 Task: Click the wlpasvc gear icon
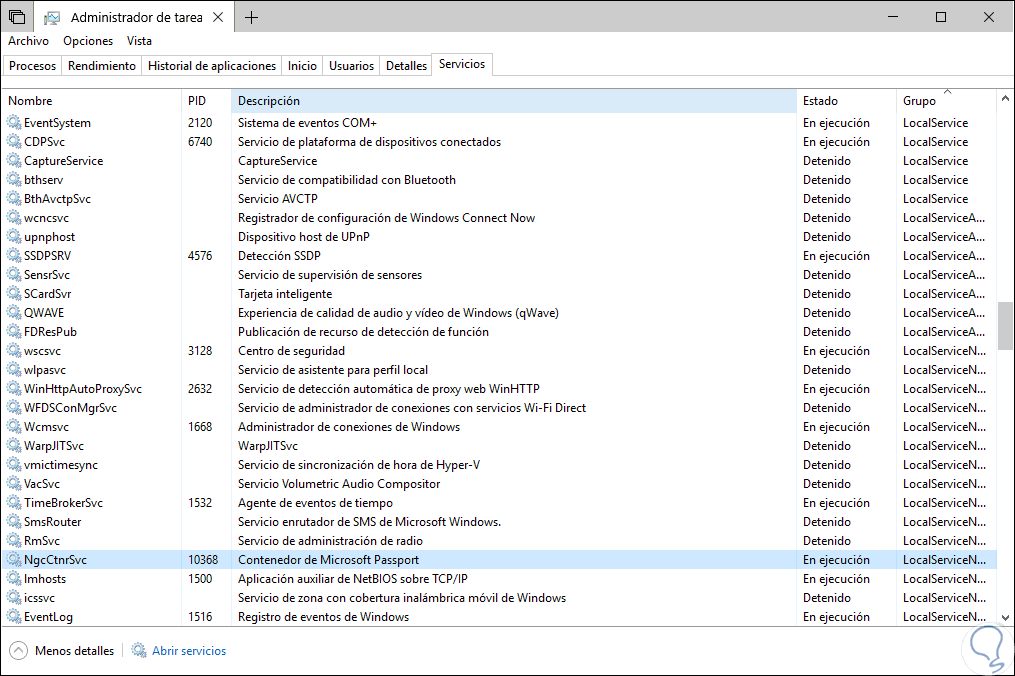(x=14, y=370)
